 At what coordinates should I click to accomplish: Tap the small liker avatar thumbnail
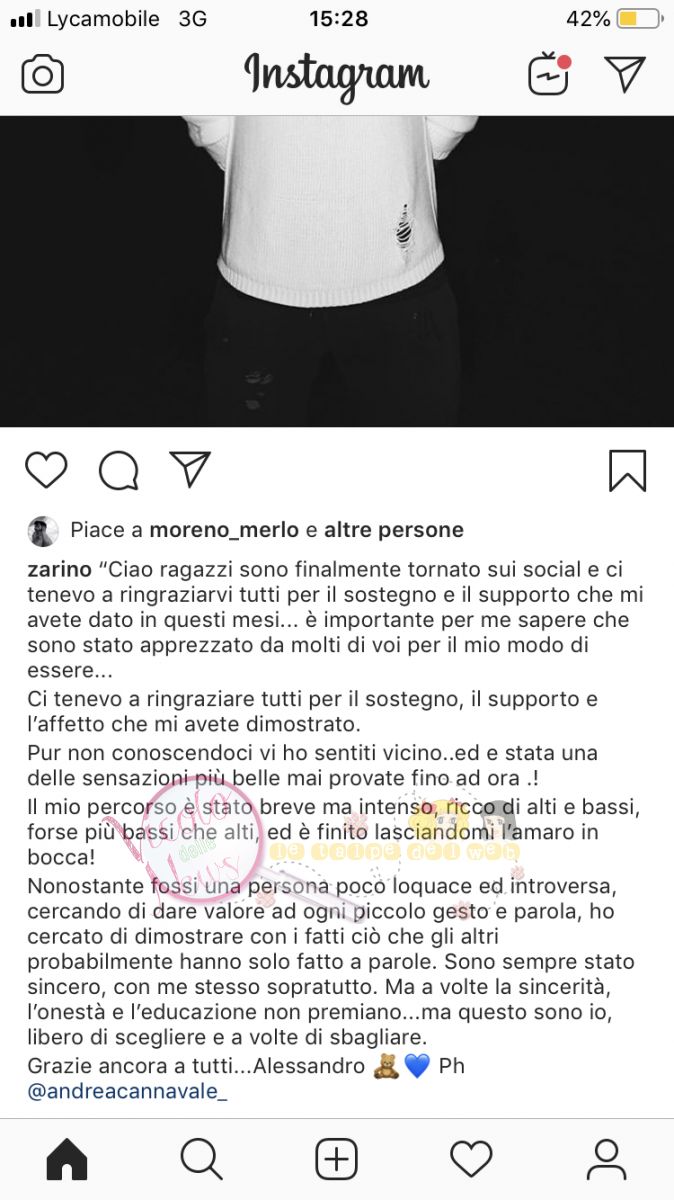[x=42, y=531]
